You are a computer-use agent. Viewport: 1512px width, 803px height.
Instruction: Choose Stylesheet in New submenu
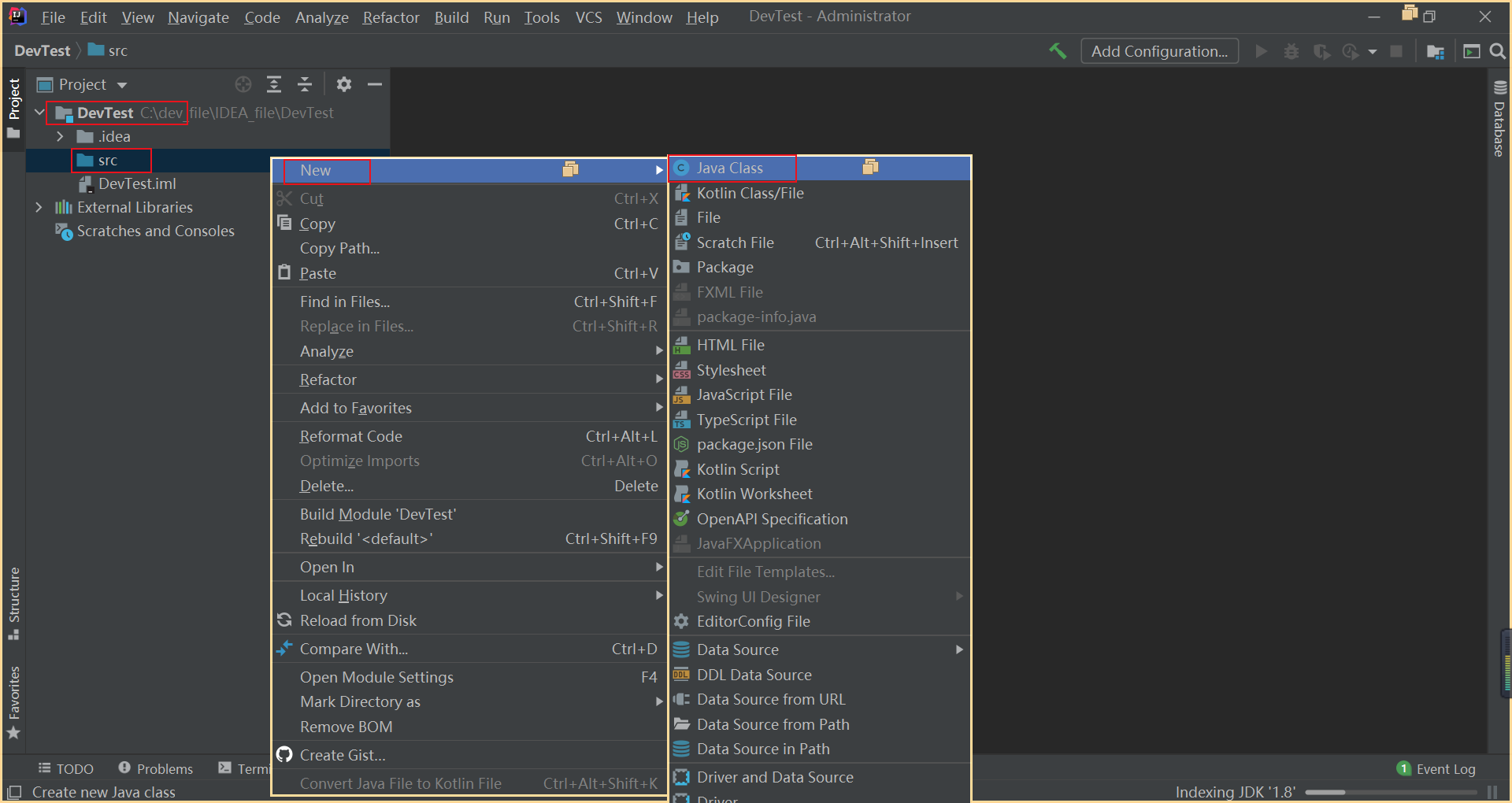pos(820,370)
